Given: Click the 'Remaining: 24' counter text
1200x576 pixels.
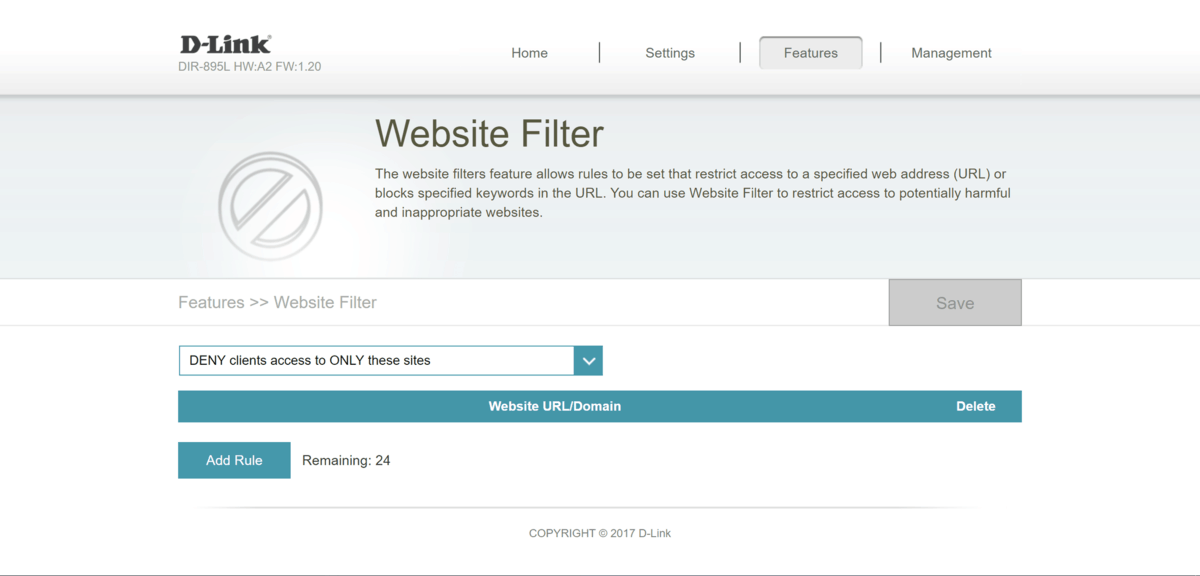Looking at the screenshot, I should [x=346, y=461].
